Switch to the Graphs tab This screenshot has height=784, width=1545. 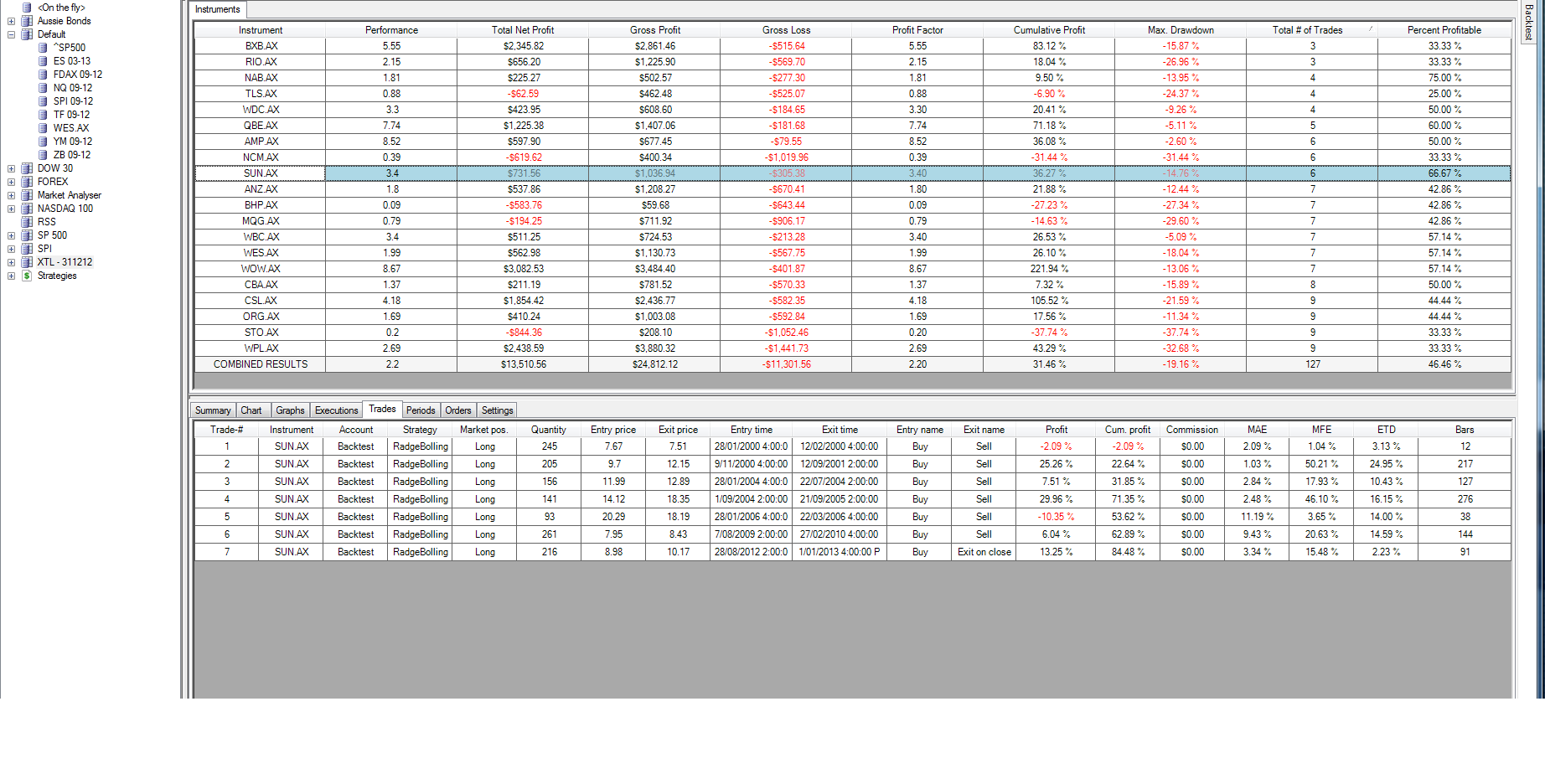(291, 410)
